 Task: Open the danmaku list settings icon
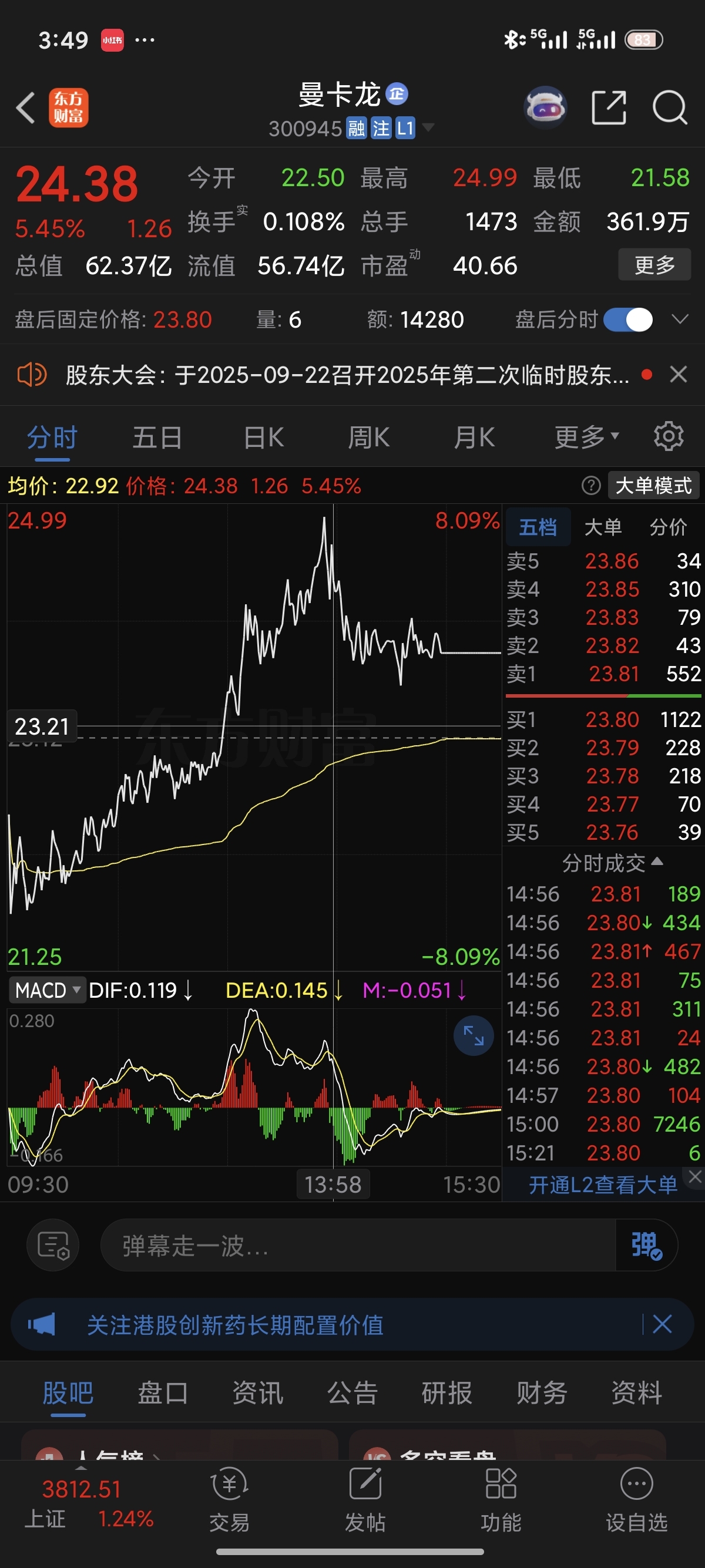coord(53,1245)
